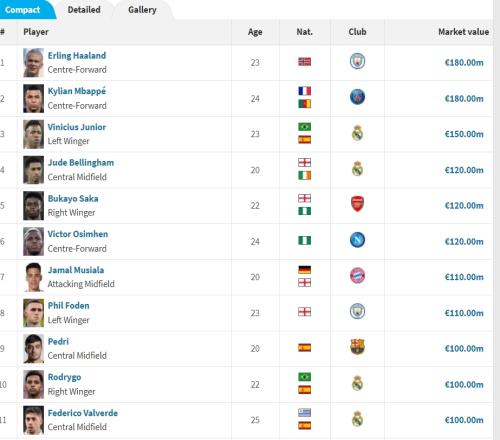
Task: Click Norway flag next to Erling Haaland
Action: coord(304,62)
